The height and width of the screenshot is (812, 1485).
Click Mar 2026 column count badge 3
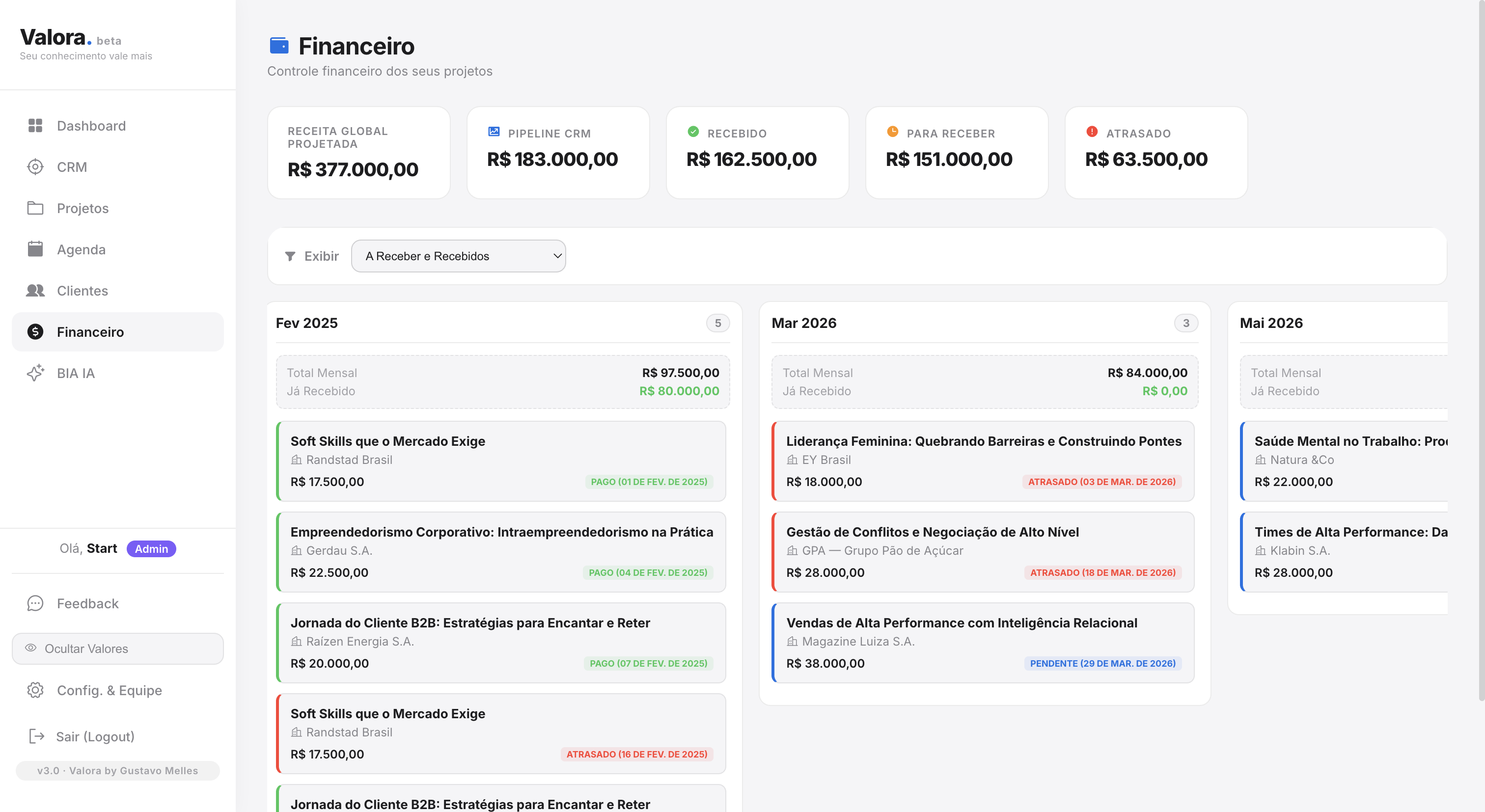click(1186, 324)
